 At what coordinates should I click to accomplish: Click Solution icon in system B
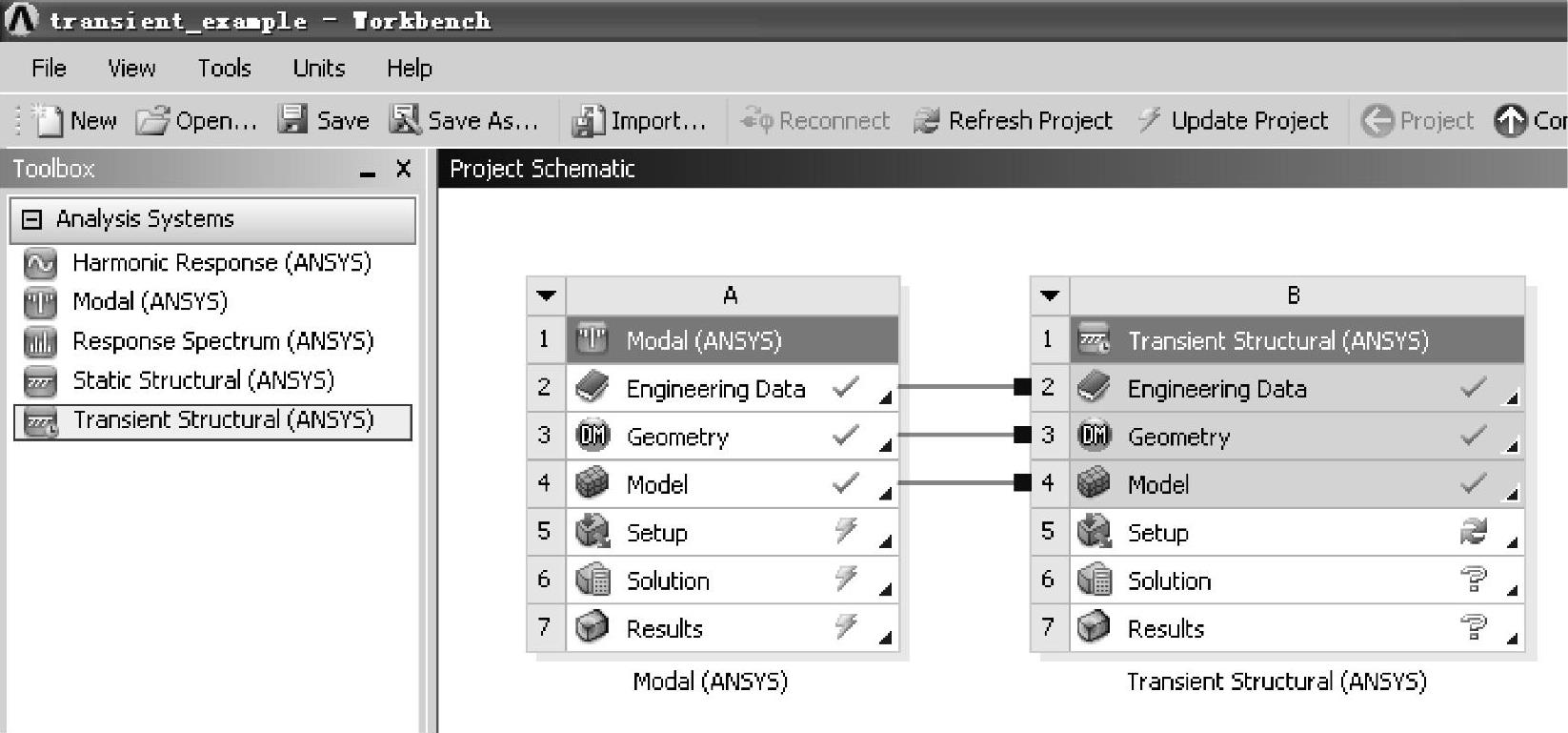tap(1094, 580)
